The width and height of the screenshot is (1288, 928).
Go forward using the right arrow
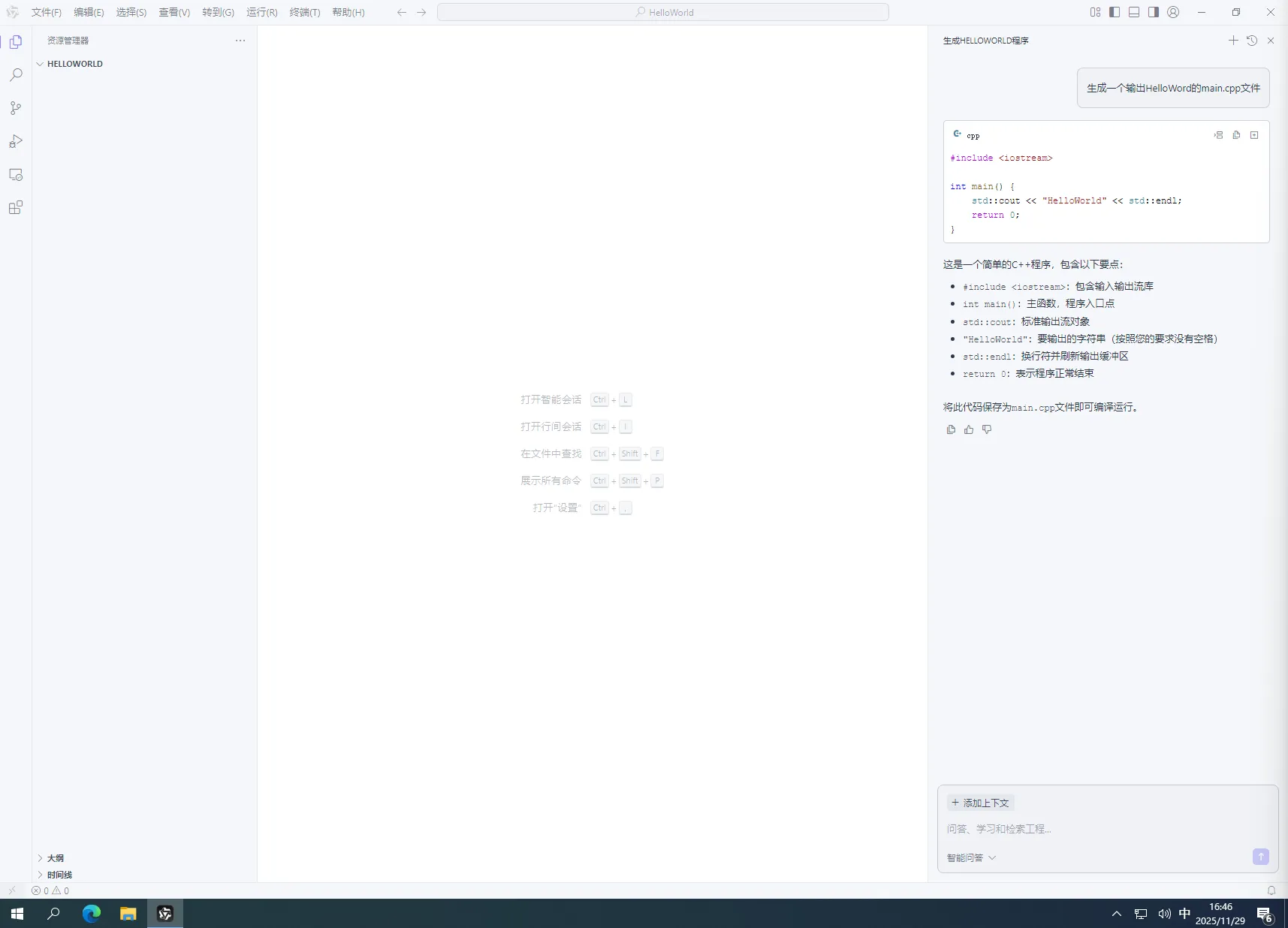coord(421,12)
